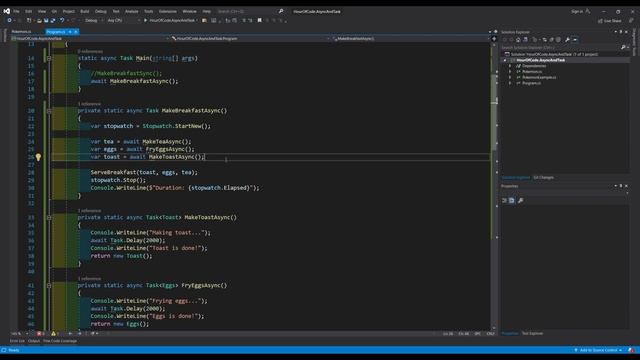Click the Alphabetical sort icon in Properties panel

[x=512, y=200]
